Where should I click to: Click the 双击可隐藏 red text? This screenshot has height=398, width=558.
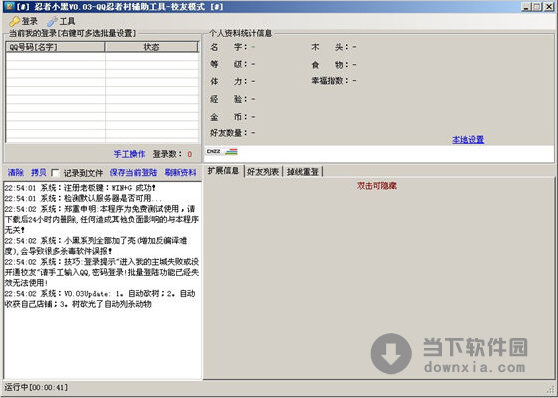(x=377, y=186)
